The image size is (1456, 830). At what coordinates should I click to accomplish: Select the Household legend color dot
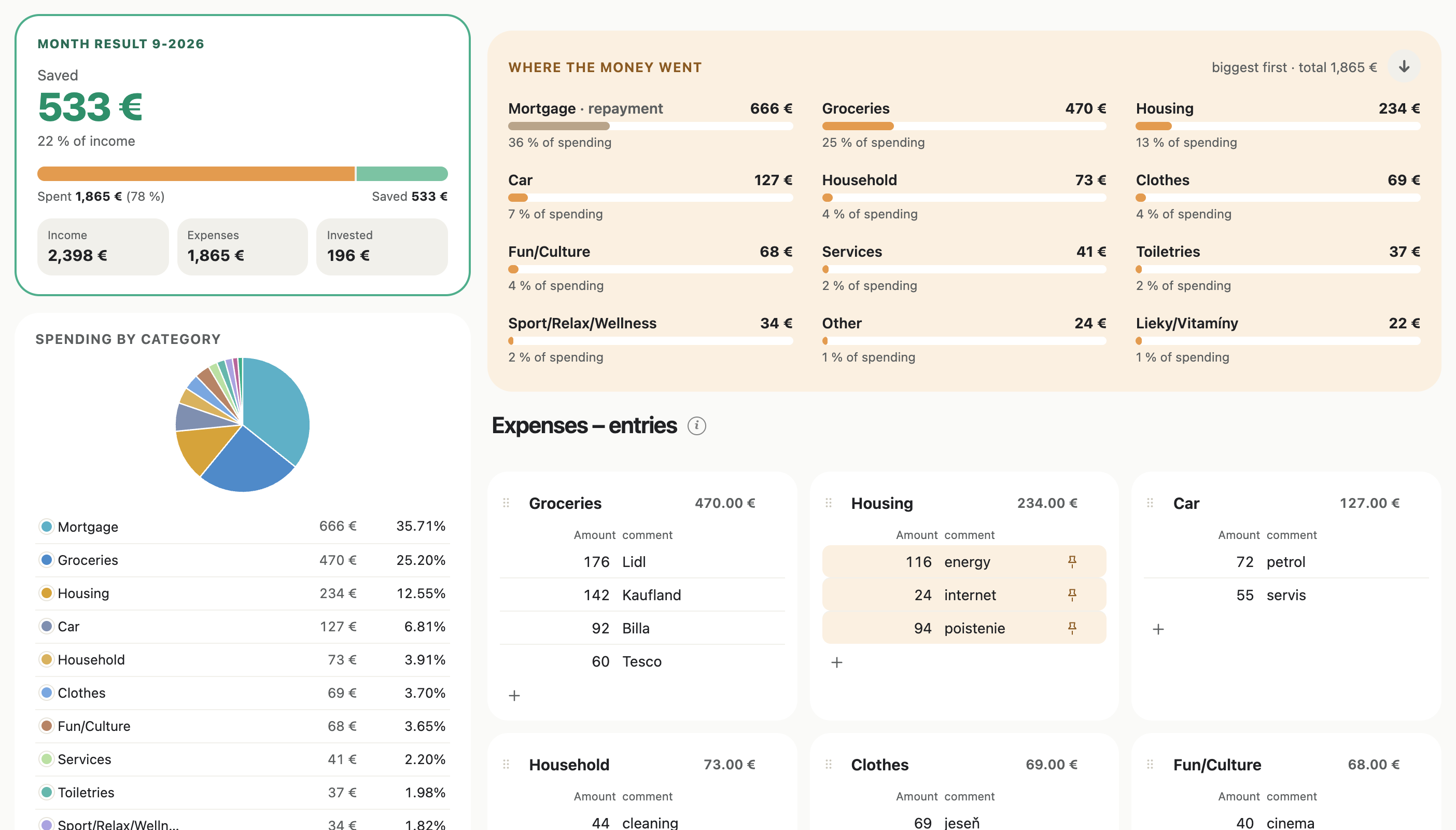[47, 659]
